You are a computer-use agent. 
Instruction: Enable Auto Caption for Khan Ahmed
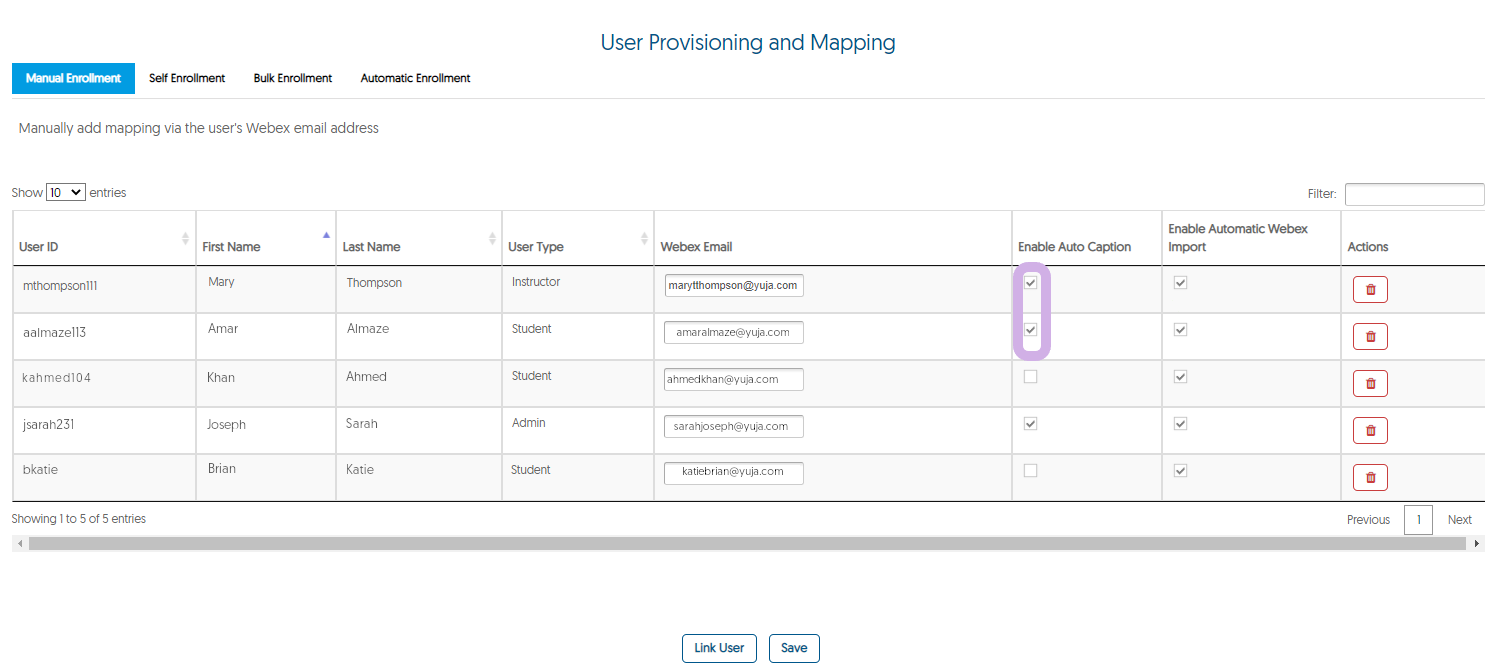[x=1030, y=377]
